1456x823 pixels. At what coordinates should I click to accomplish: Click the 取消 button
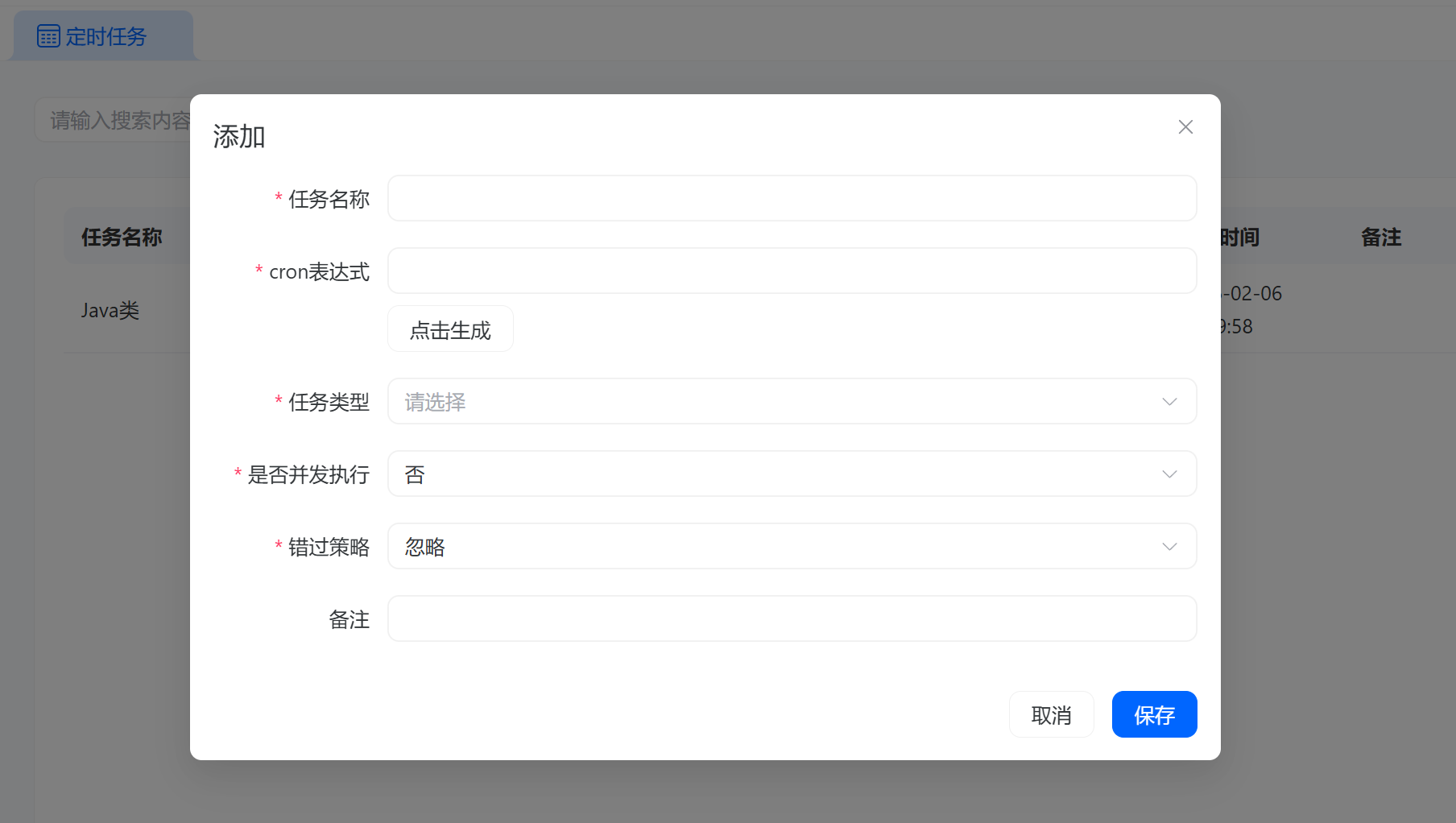coord(1051,715)
